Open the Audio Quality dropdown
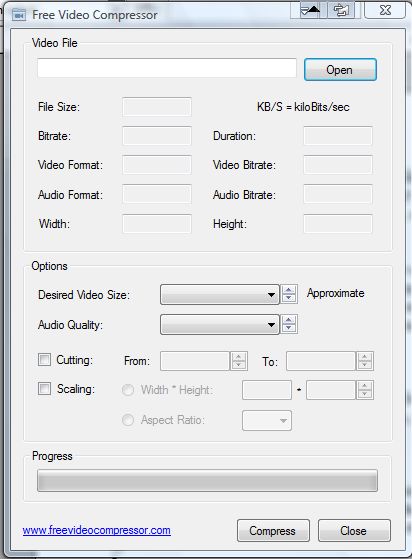Viewport: 412px width, 559px height. 220,324
